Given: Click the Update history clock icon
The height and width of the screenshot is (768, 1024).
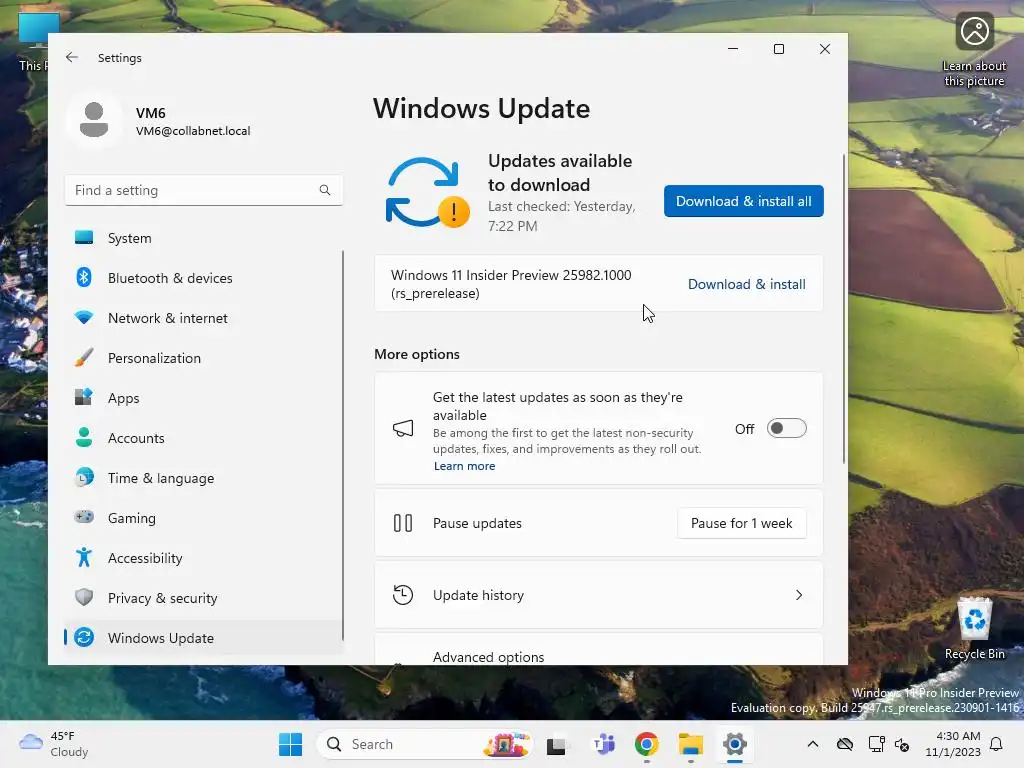Looking at the screenshot, I should [403, 595].
